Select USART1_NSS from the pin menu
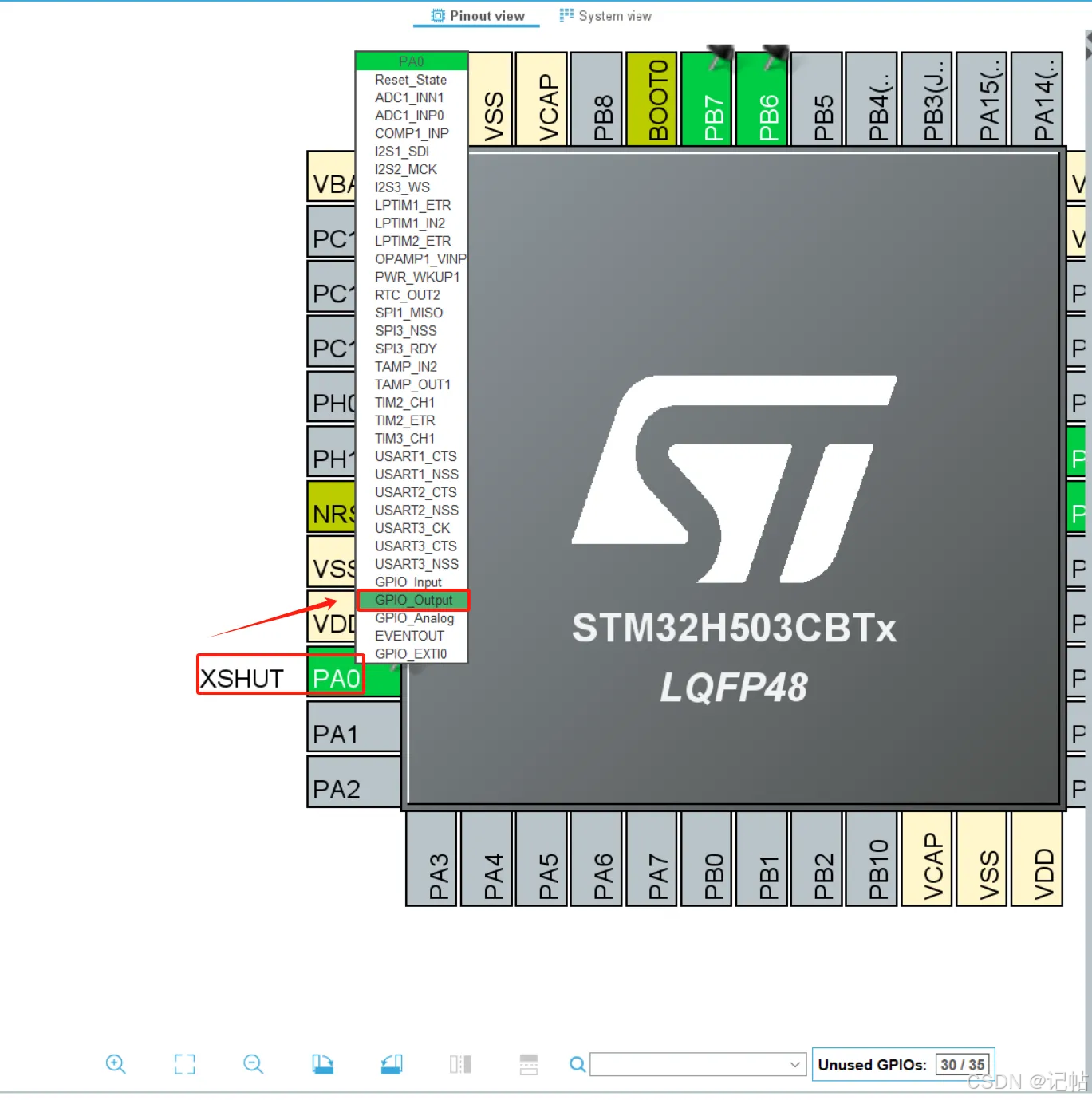Screen dimensions: 1092x1100 [x=411, y=475]
